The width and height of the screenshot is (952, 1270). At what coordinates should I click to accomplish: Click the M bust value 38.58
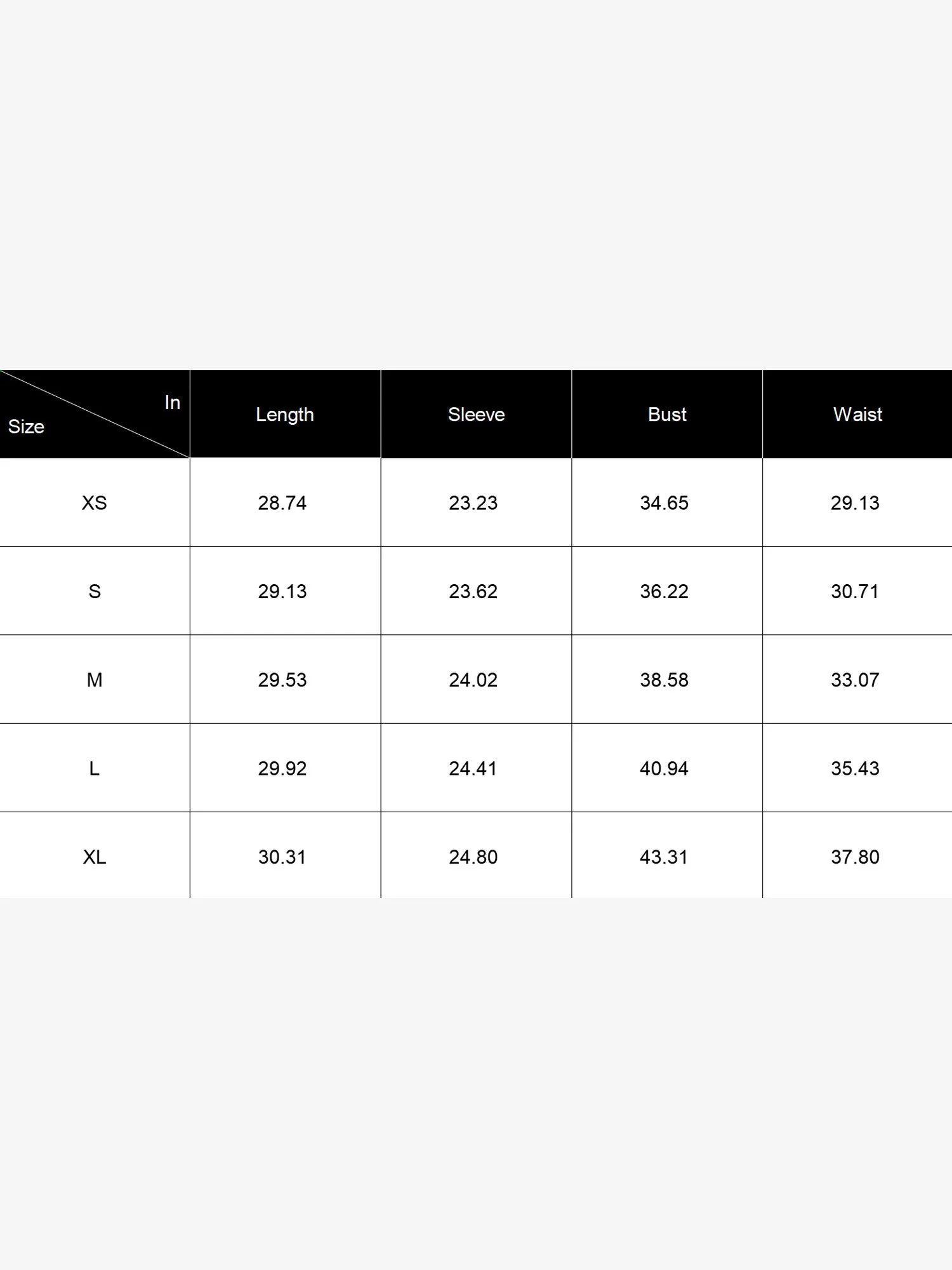[x=664, y=680]
